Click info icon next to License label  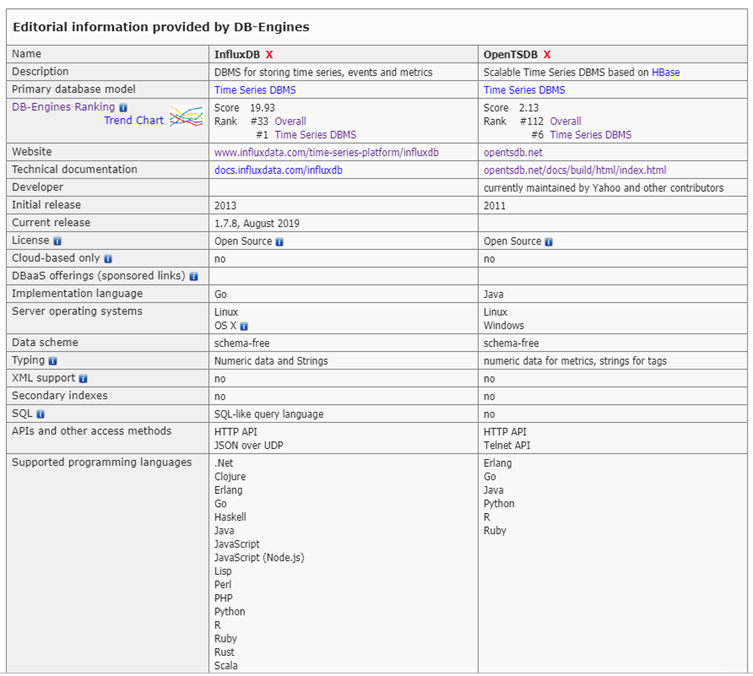click(x=57, y=241)
